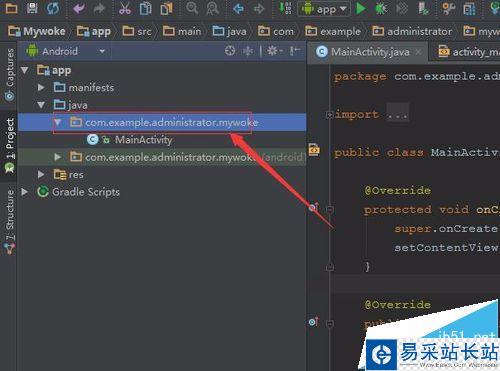The width and height of the screenshot is (500, 371).
Task: Click related XML file gutter icon
Action: 314,149
